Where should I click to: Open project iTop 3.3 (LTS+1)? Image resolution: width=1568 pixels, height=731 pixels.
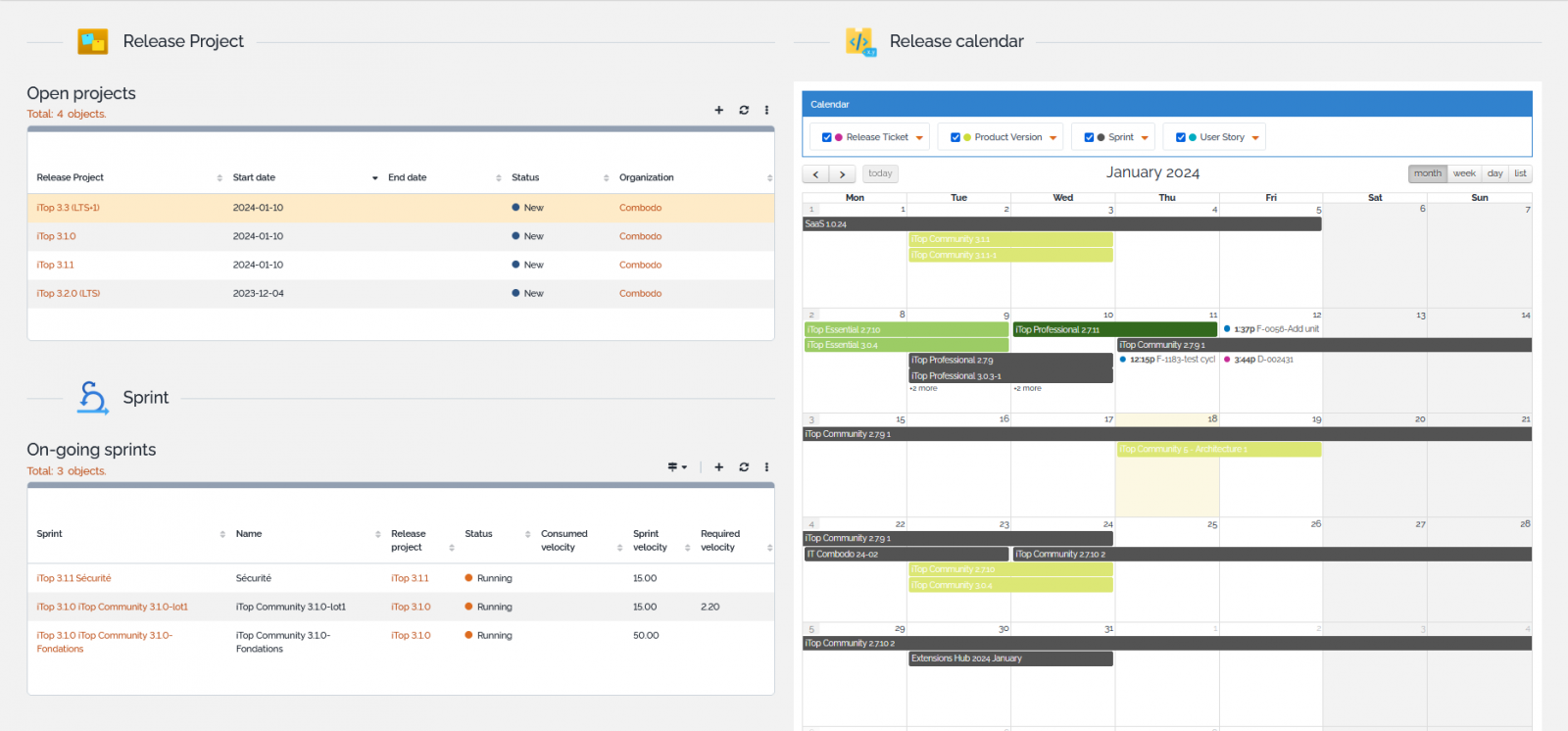point(68,208)
